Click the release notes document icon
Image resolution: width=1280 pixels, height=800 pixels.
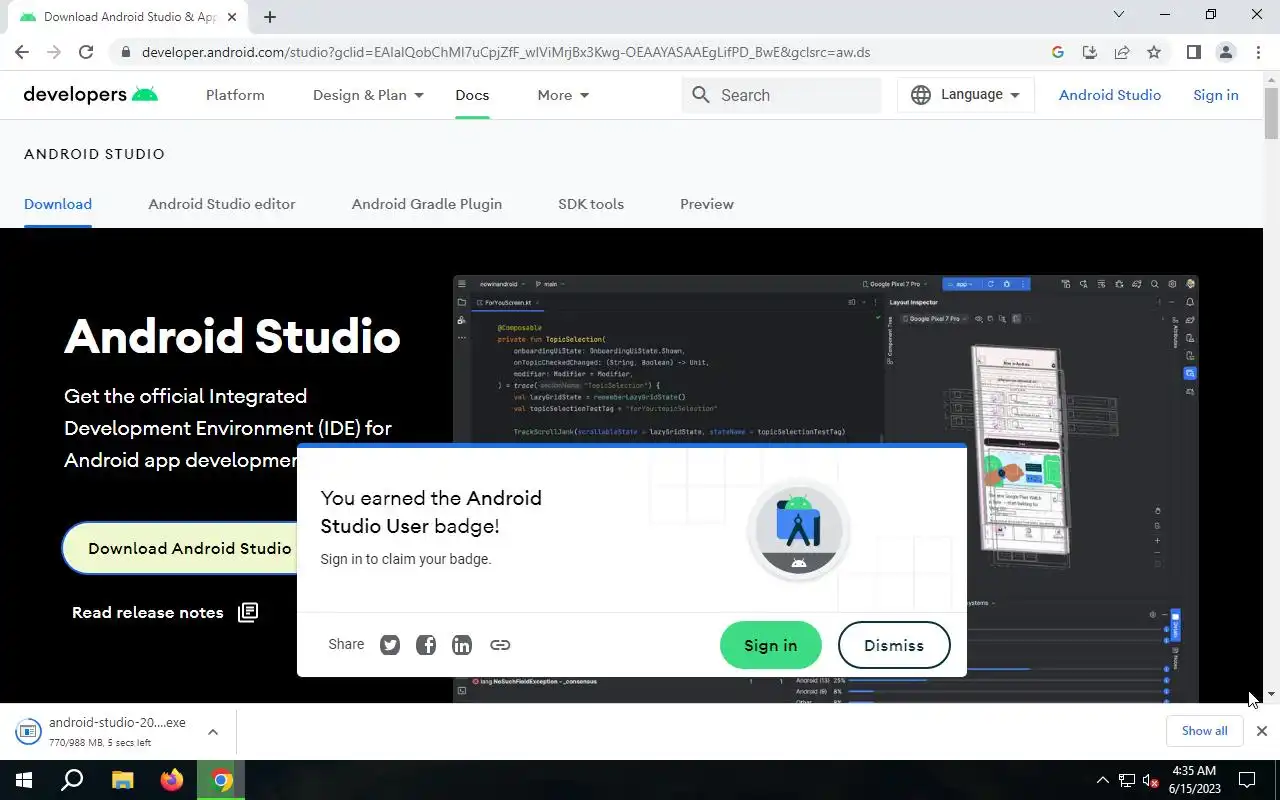coord(248,612)
